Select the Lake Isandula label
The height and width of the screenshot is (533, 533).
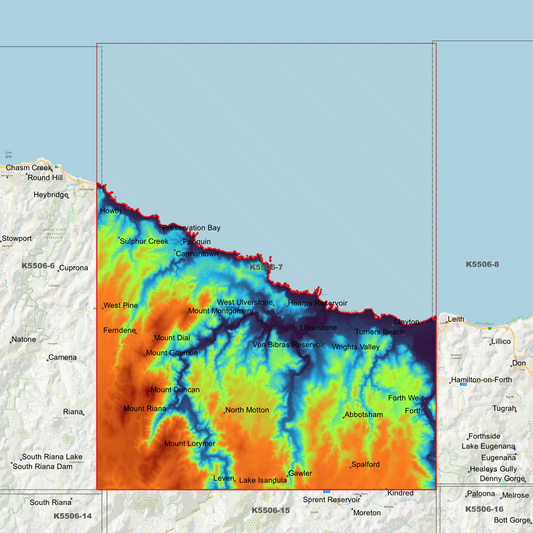click(263, 480)
